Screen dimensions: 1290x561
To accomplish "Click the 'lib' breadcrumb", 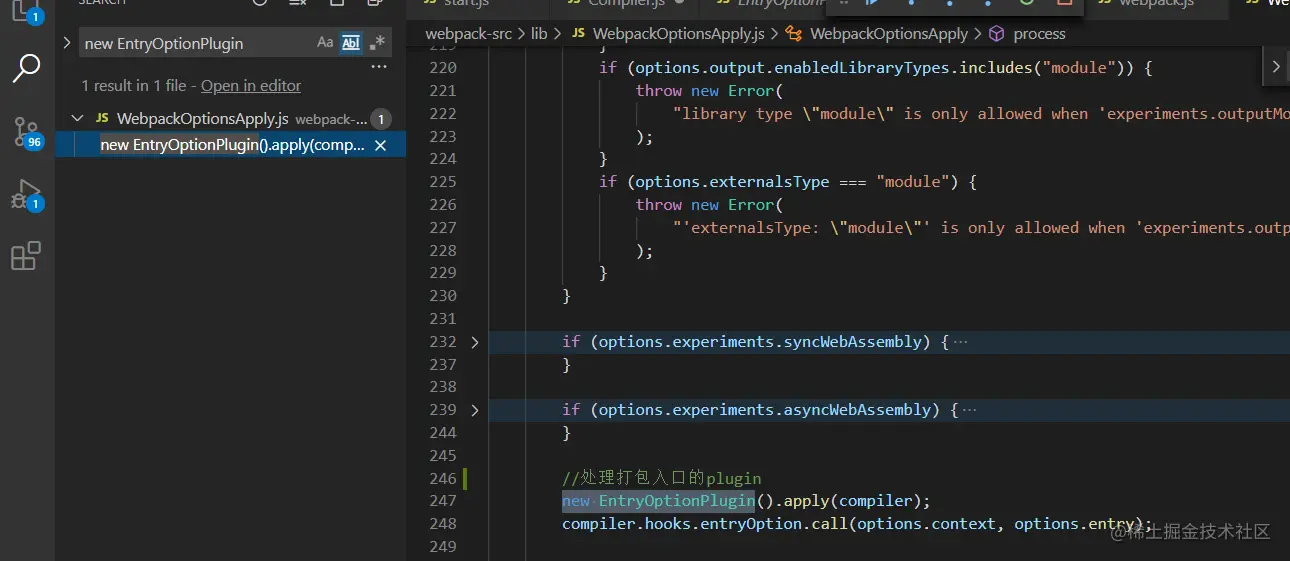I will click(539, 34).
